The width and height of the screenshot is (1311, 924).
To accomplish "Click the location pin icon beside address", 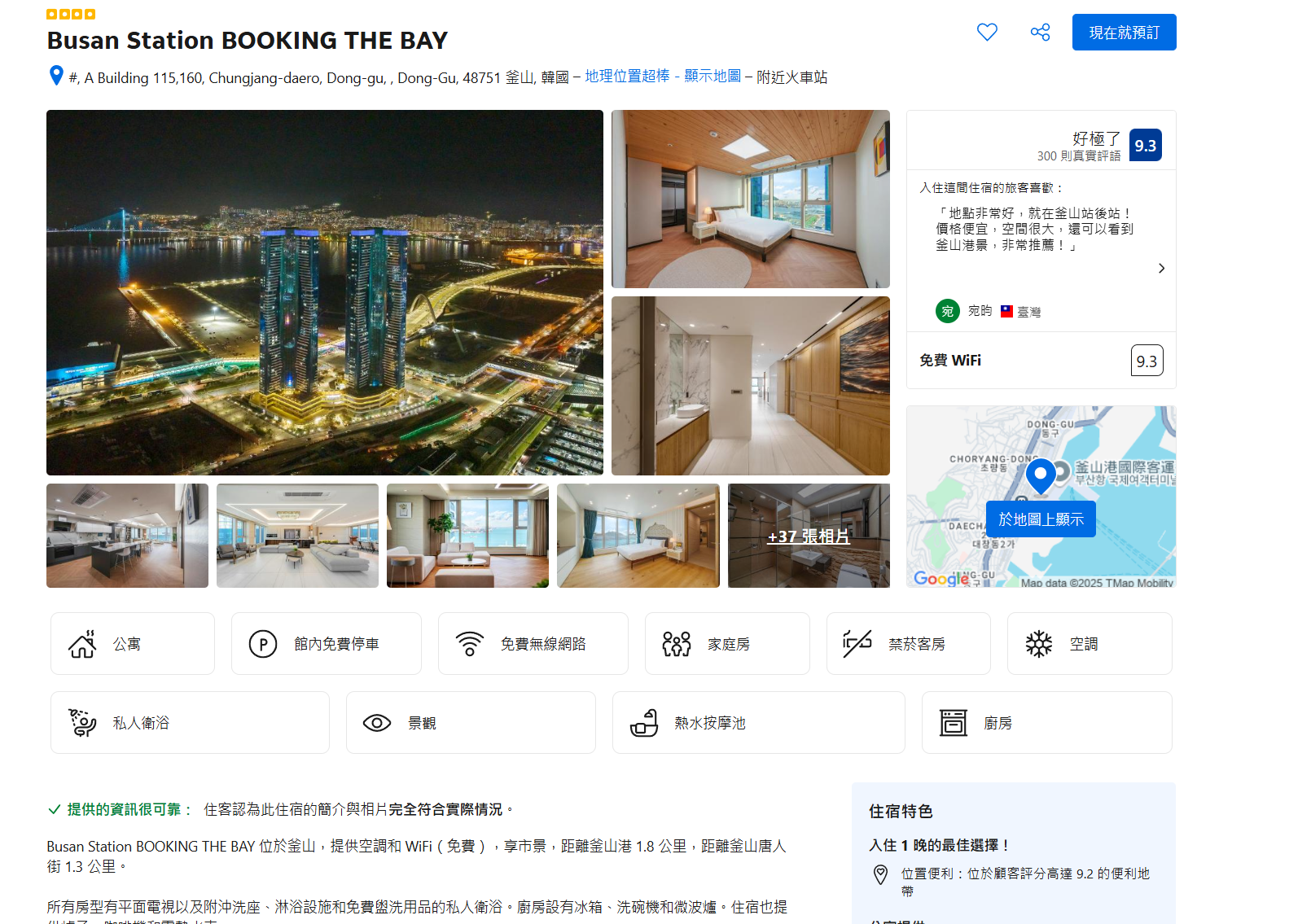I will coord(56,76).
